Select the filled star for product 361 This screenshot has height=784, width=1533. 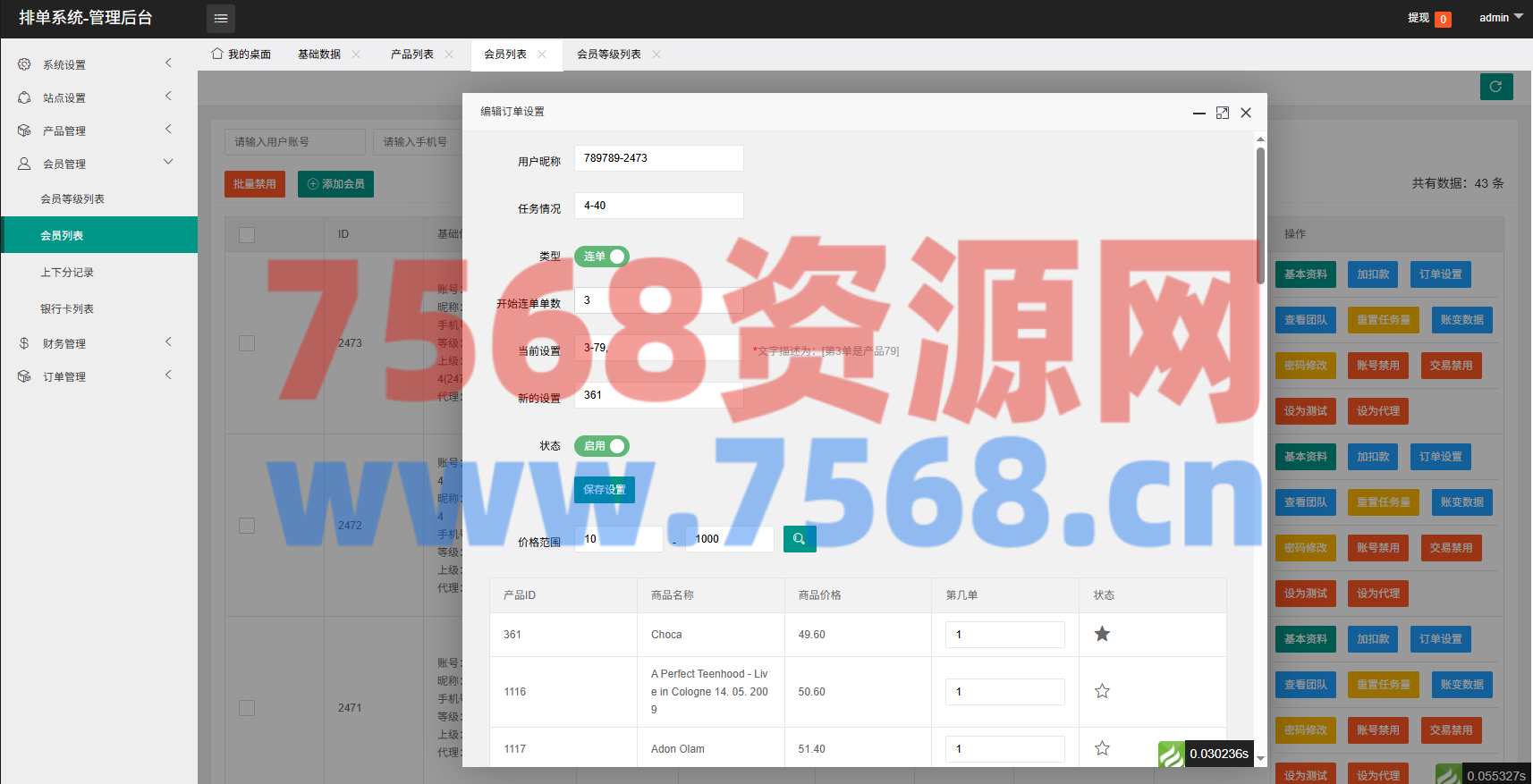point(1102,635)
